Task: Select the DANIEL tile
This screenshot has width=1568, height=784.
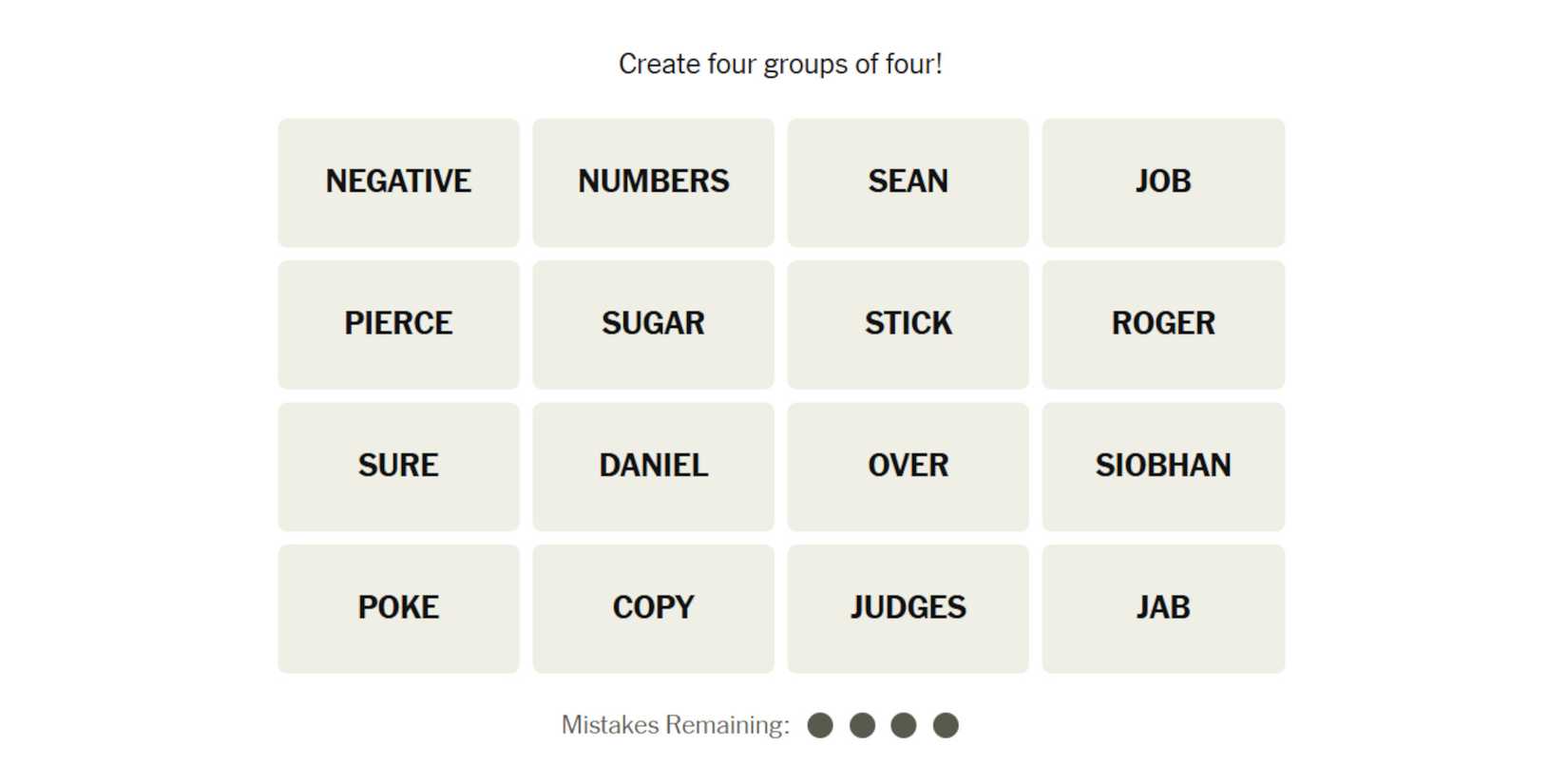Action: tap(653, 467)
